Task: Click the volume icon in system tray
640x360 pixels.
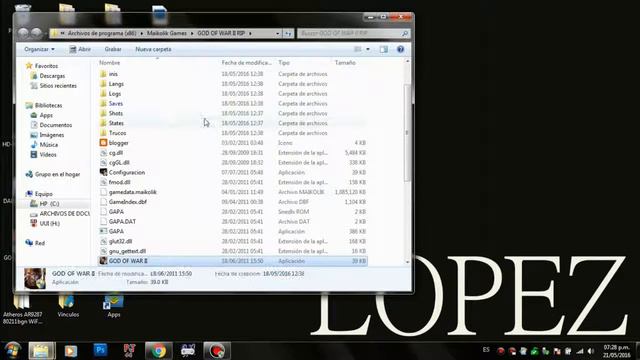Action: [x=591, y=351]
